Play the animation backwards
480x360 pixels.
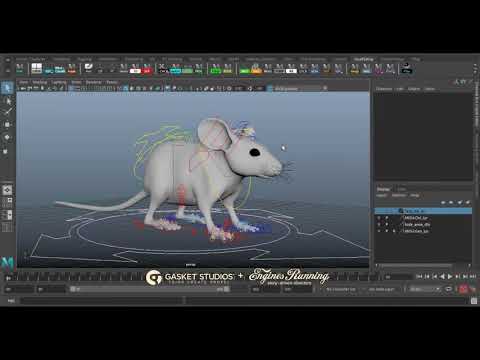tap(442, 276)
